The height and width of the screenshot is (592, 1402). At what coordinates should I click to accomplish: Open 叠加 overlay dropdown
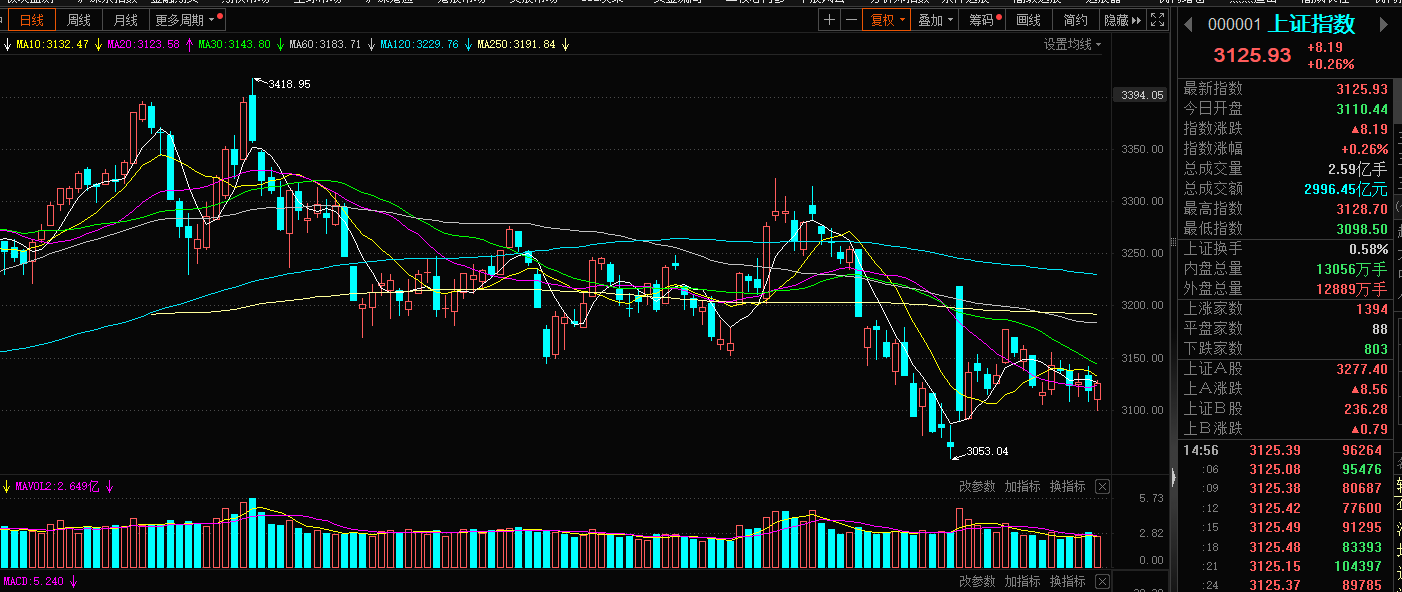coord(936,20)
